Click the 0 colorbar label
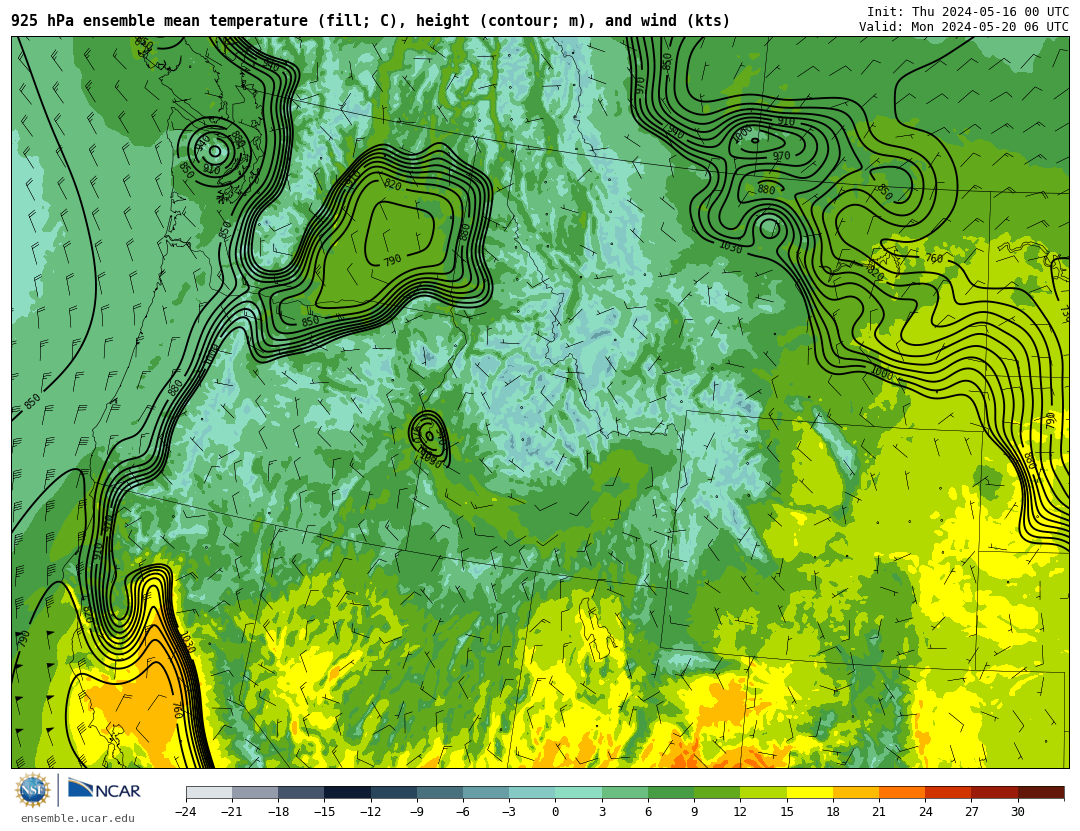 (x=556, y=812)
